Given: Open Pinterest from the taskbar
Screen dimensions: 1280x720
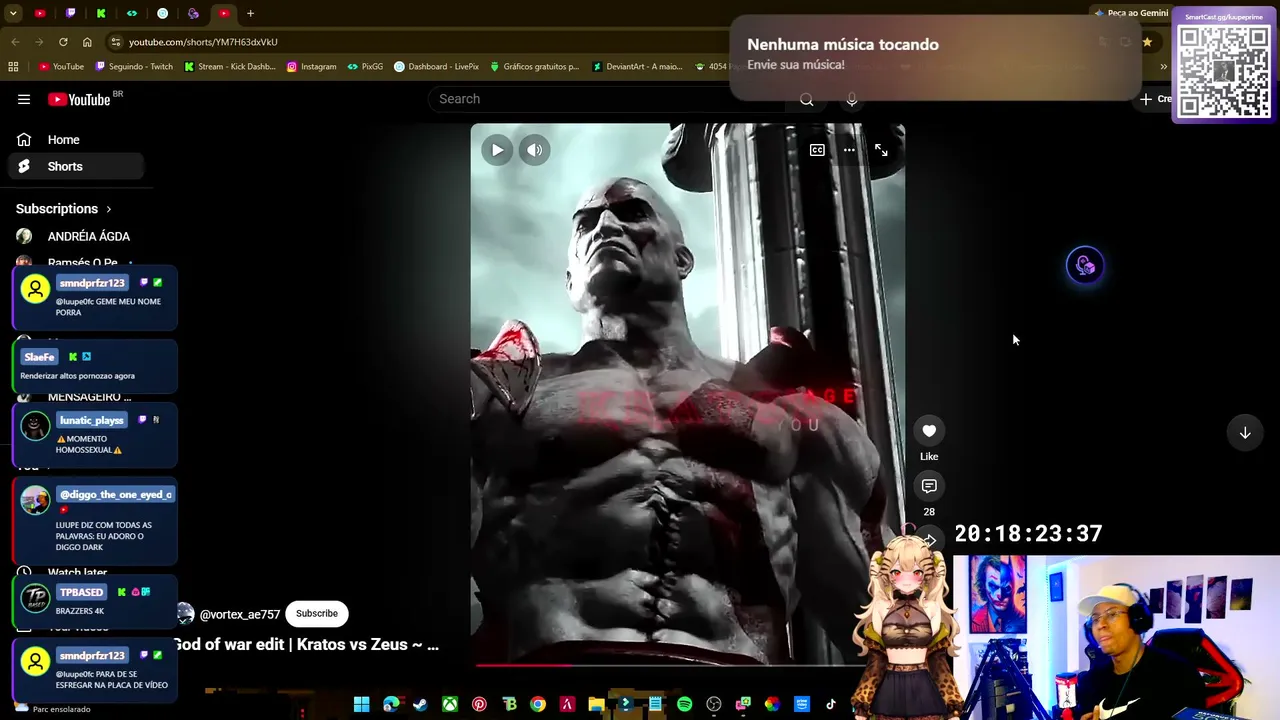Looking at the screenshot, I should (x=479, y=705).
